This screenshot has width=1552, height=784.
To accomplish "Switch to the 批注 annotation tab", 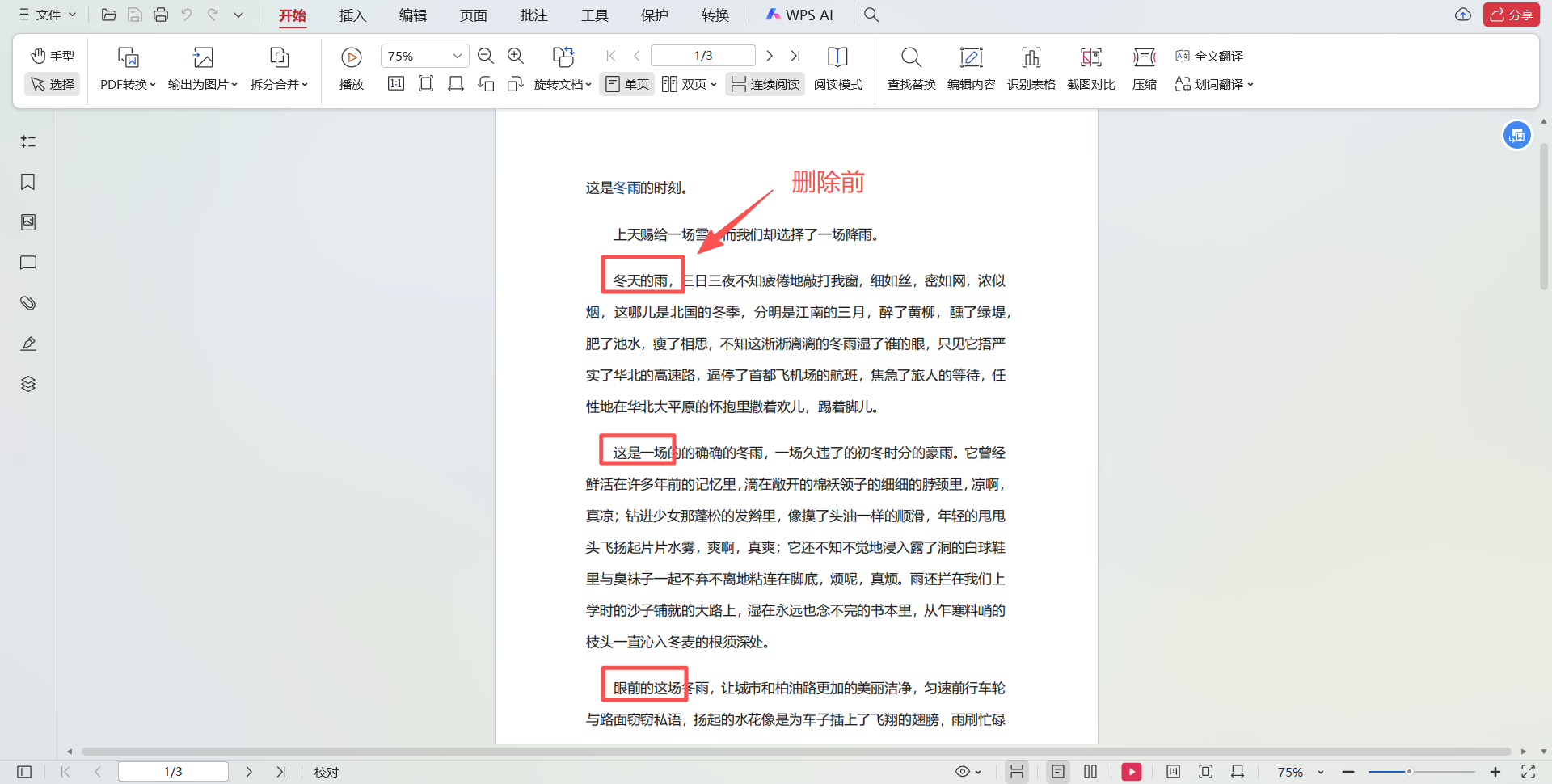I will click(x=533, y=15).
